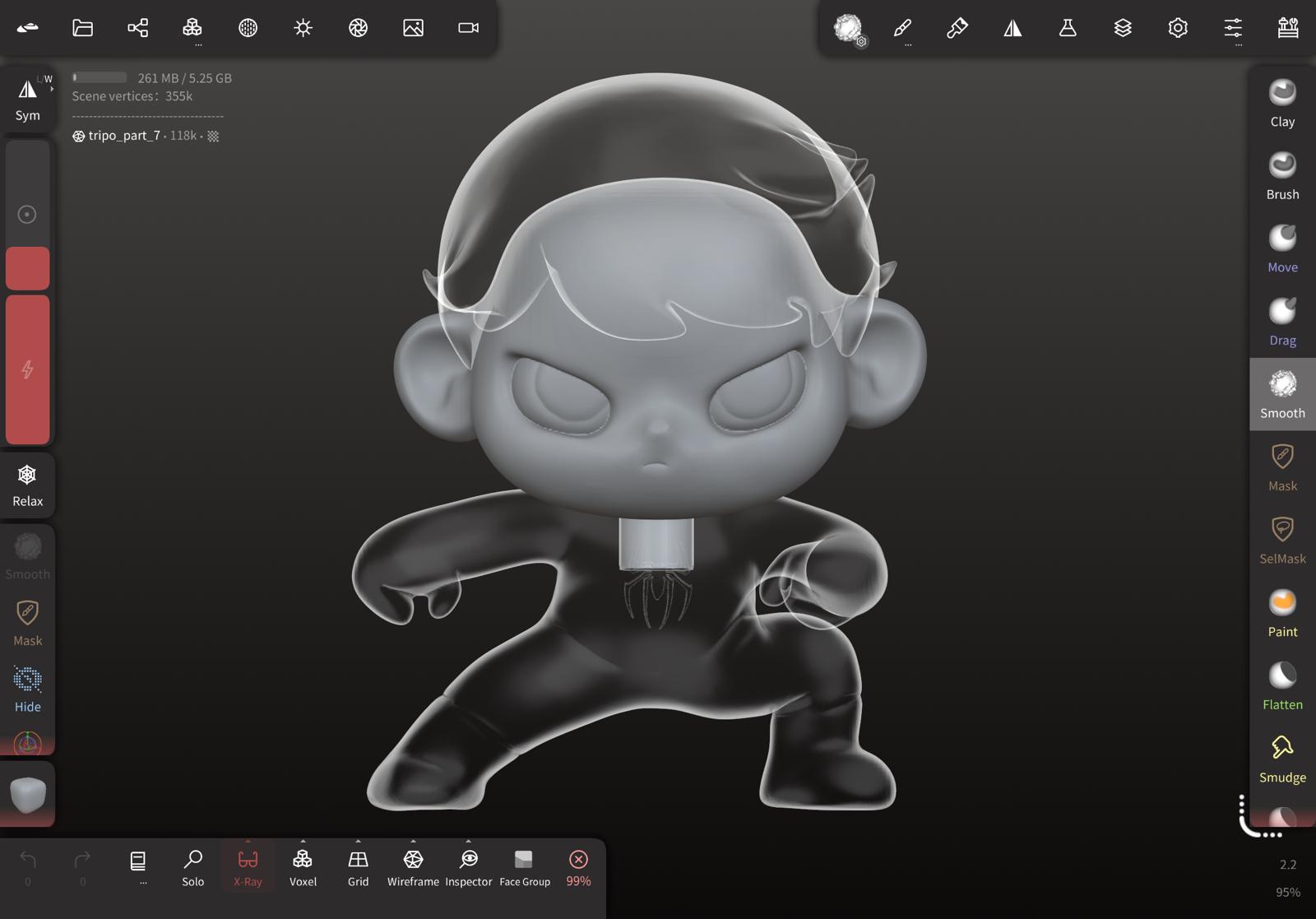Open the Material sphere menu
Screen dimensions: 1316x919
[248, 28]
